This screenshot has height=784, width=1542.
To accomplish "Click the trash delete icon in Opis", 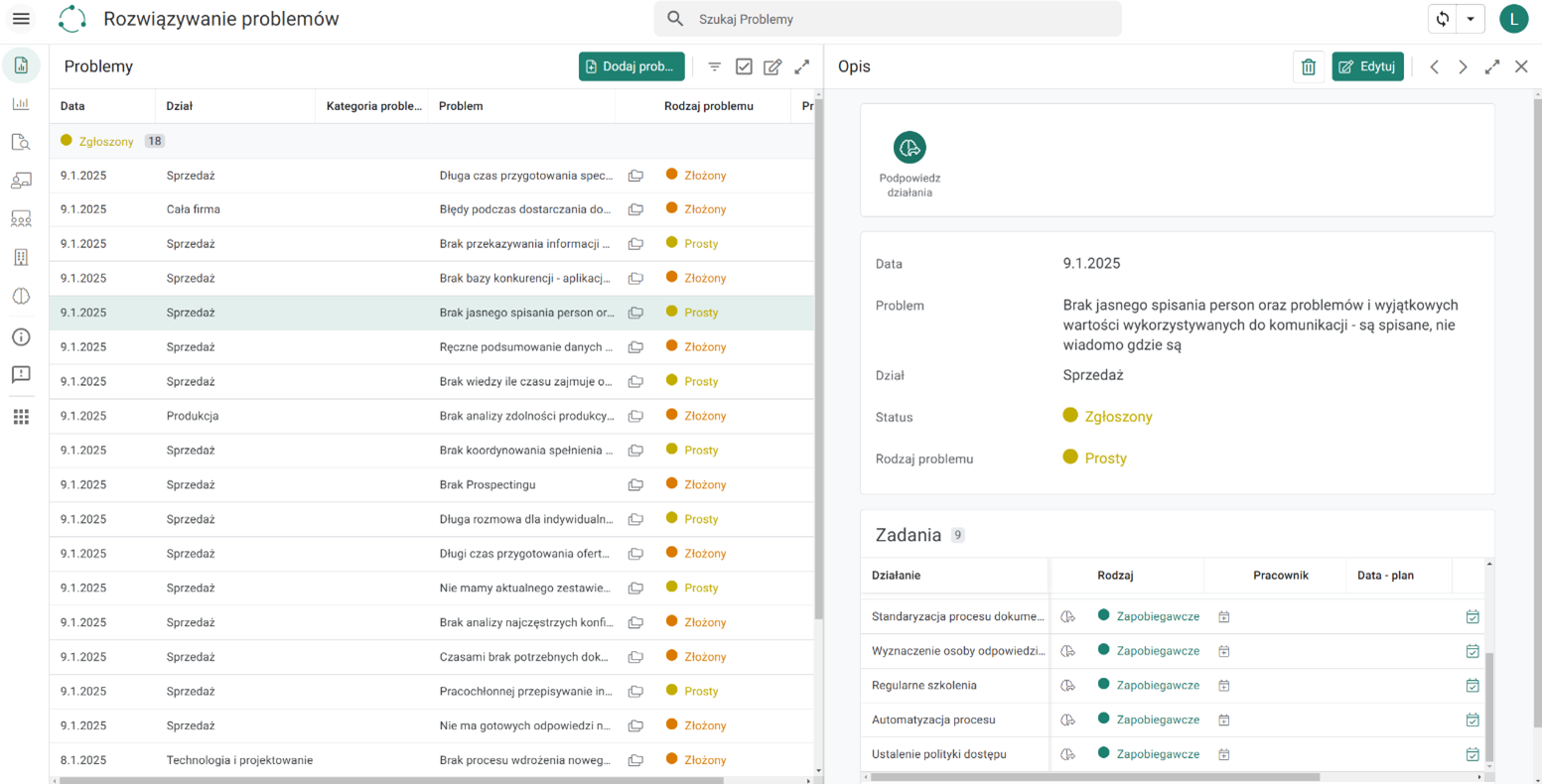I will click(x=1308, y=66).
